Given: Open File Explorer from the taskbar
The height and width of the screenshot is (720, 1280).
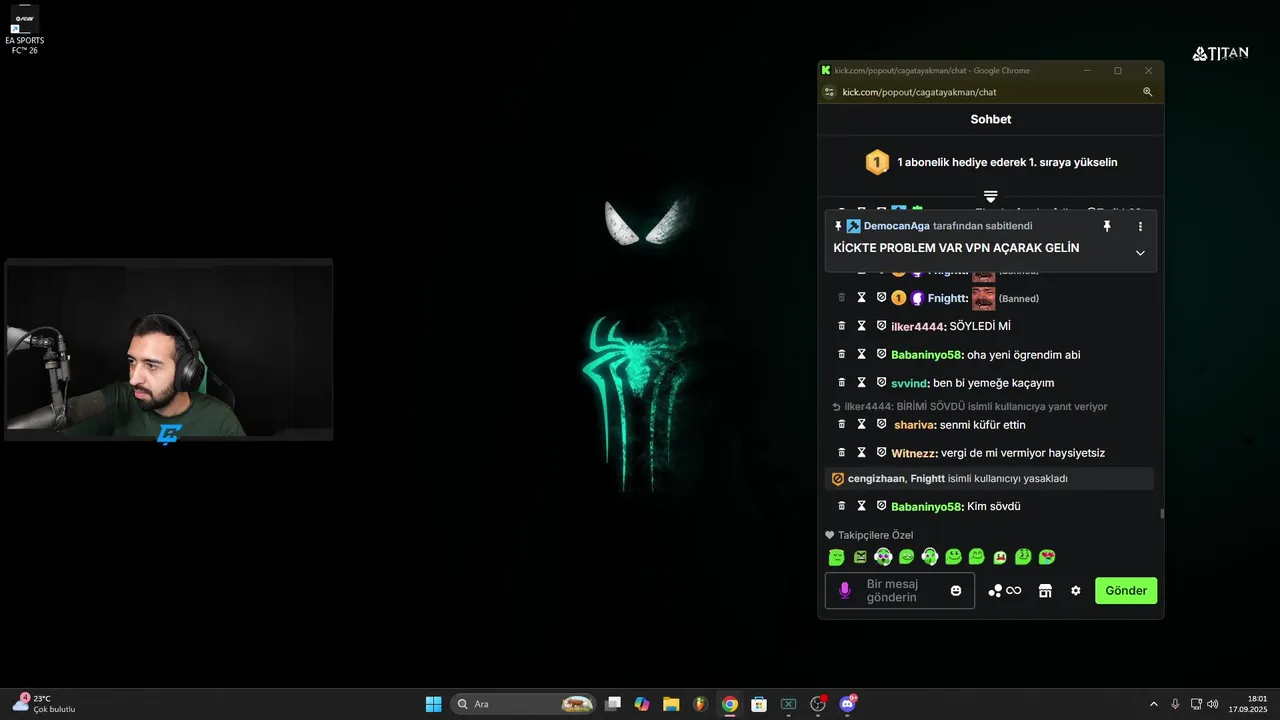Looking at the screenshot, I should point(671,704).
